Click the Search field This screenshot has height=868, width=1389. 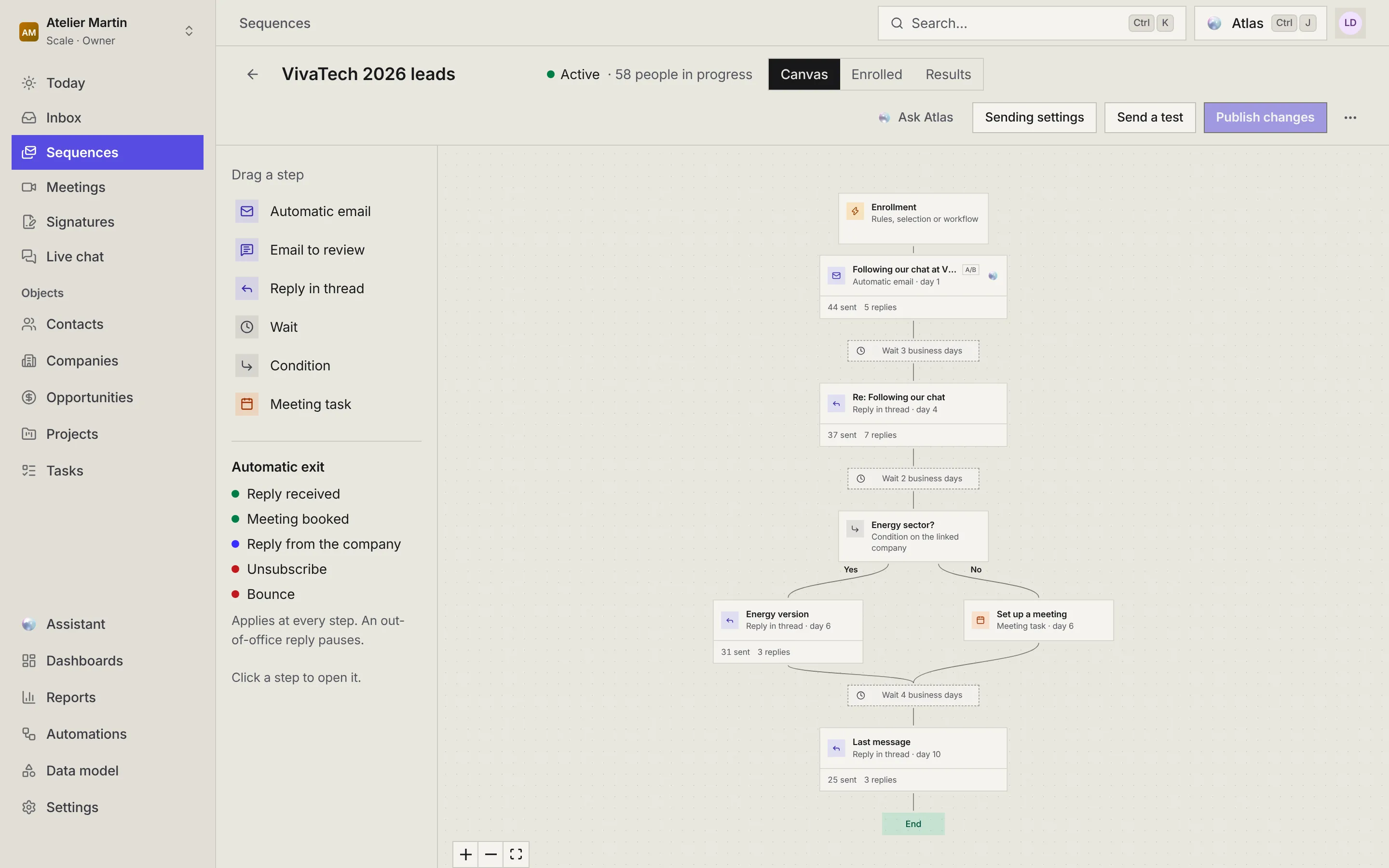tap(1032, 23)
